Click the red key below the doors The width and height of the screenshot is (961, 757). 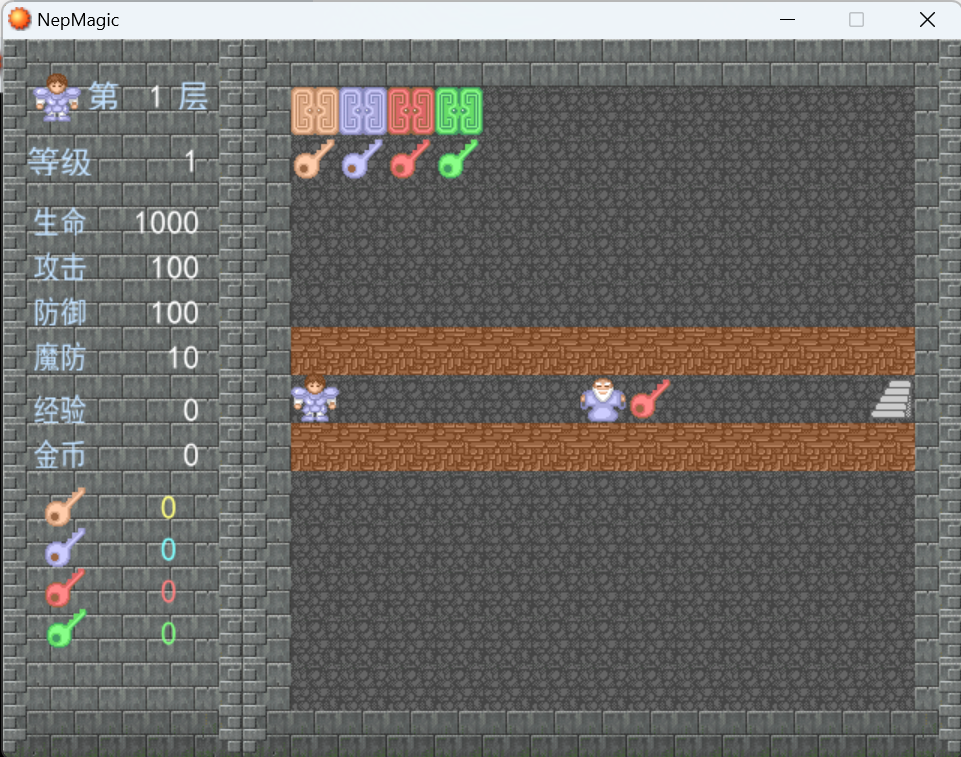coord(410,159)
